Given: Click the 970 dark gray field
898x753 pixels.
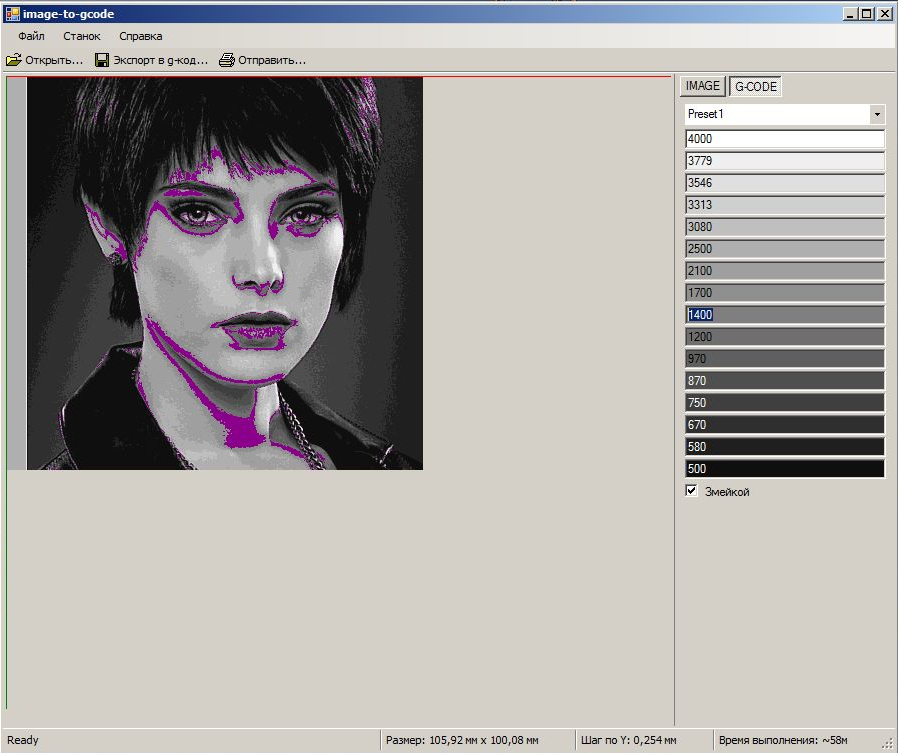Looking at the screenshot, I should [785, 358].
